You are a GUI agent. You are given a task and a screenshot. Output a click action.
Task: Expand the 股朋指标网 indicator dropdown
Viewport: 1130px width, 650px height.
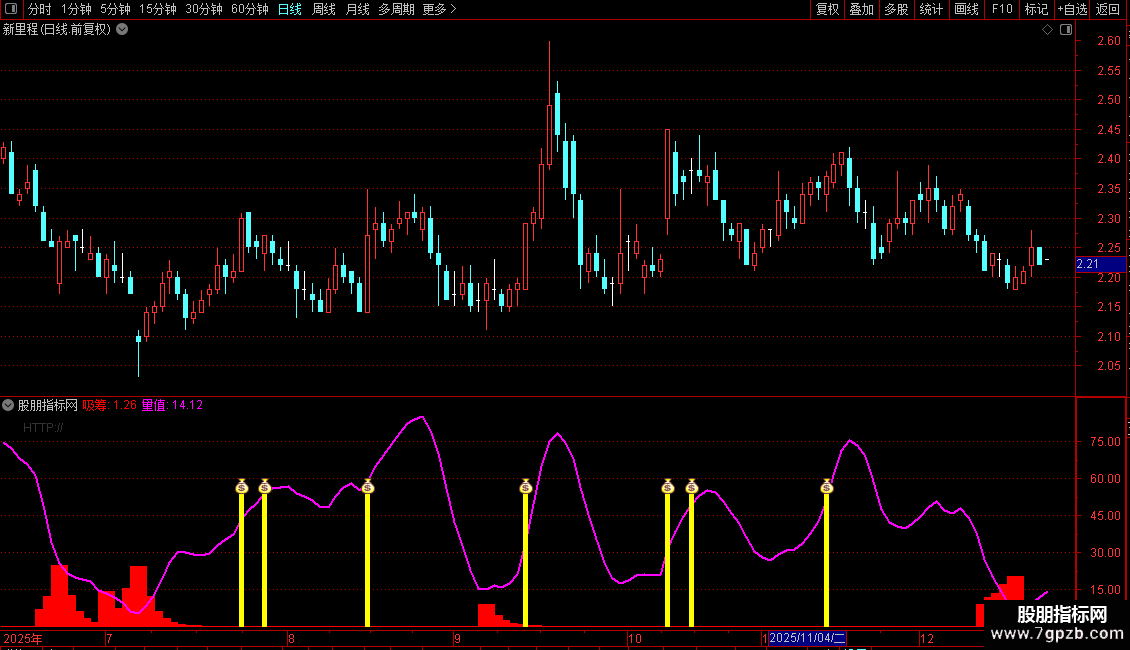point(8,405)
